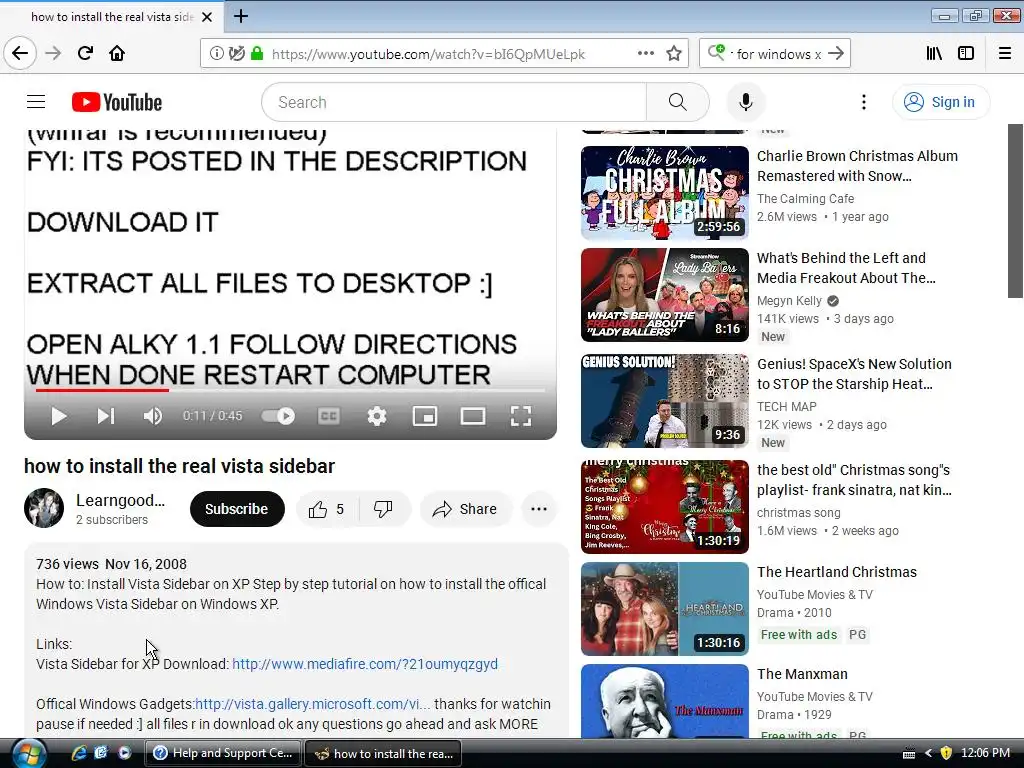
Task: Search with your voice microphone
Action: point(746,102)
